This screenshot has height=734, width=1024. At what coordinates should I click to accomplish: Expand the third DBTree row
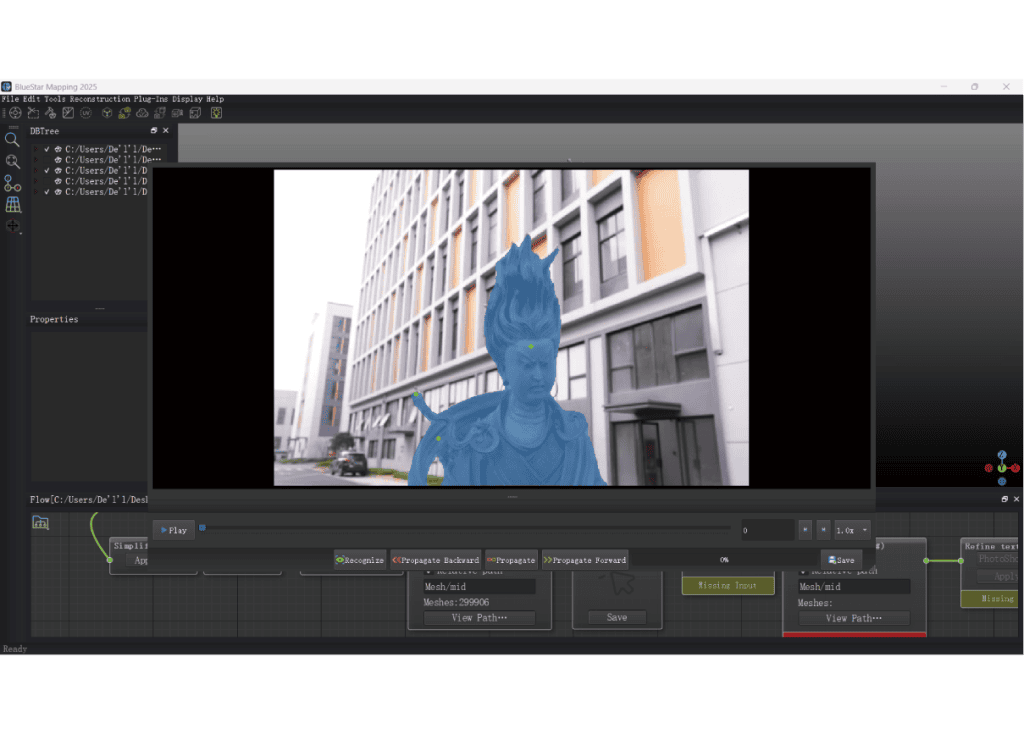35,170
